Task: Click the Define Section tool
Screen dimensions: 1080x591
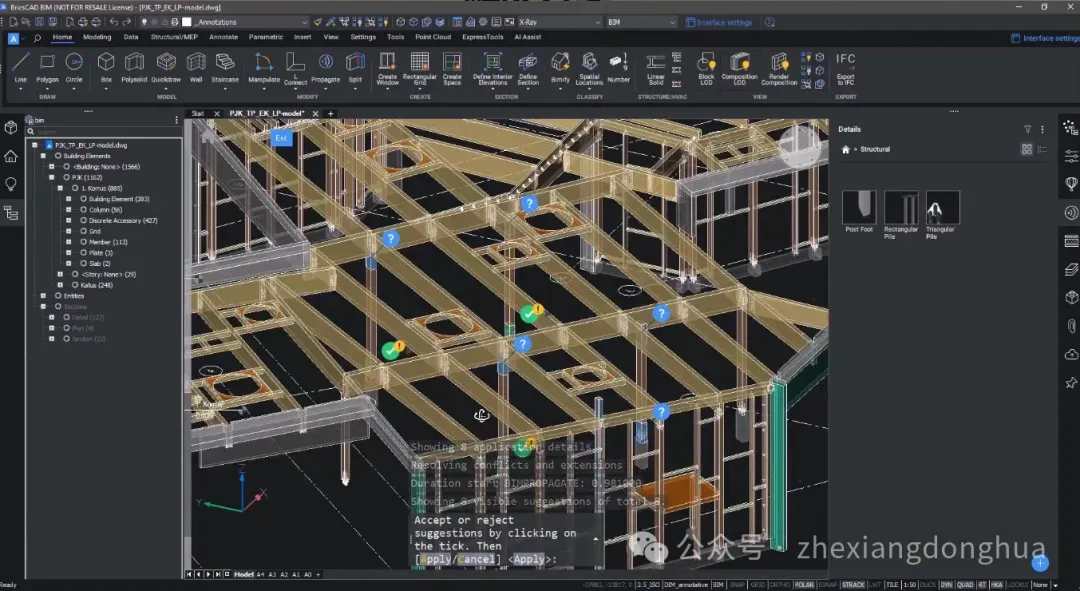Action: tap(528, 69)
